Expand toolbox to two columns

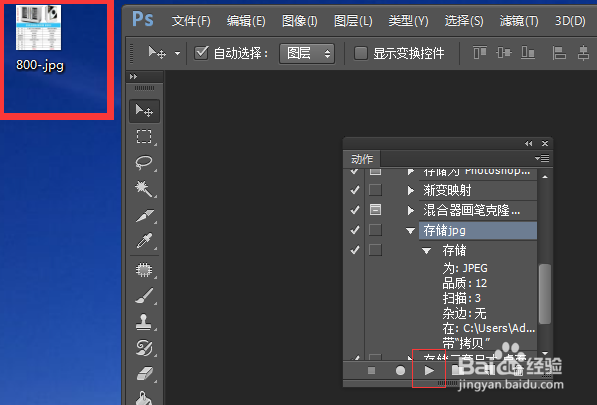(x=133, y=77)
